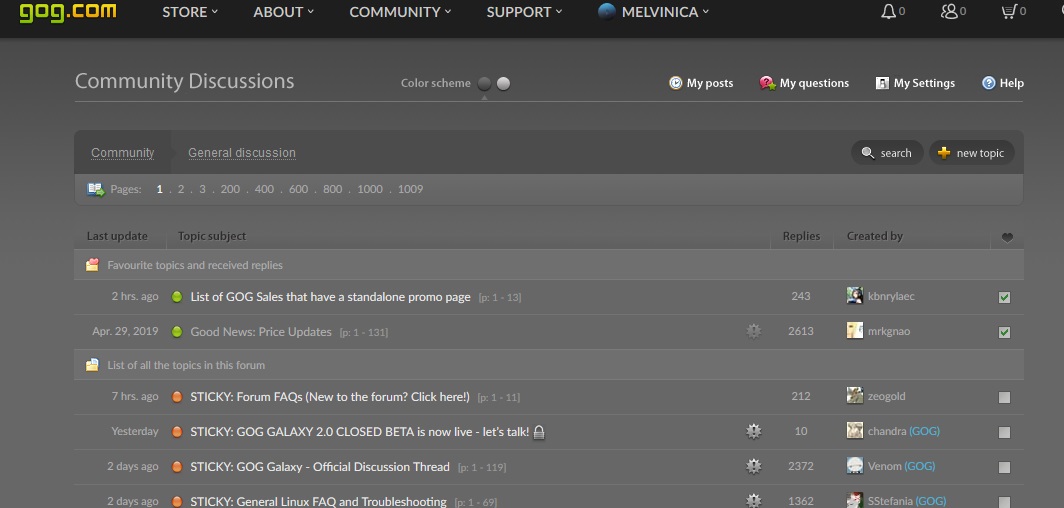
Task: Open List of GOG Sales standalone promo topic
Action: [x=330, y=296]
